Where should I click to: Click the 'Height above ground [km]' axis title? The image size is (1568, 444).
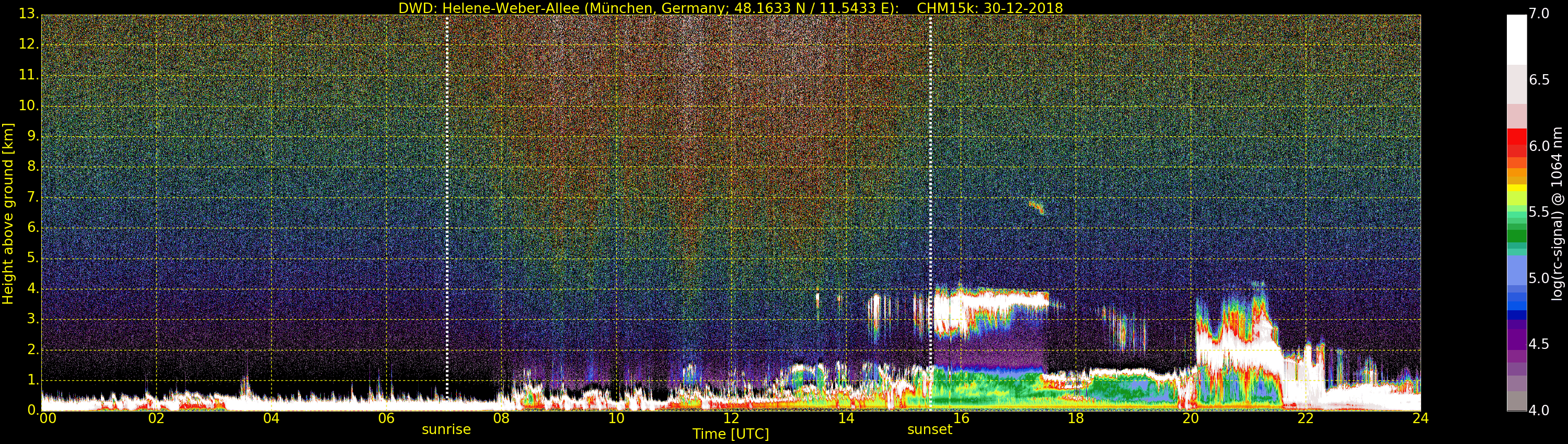pos(8,213)
